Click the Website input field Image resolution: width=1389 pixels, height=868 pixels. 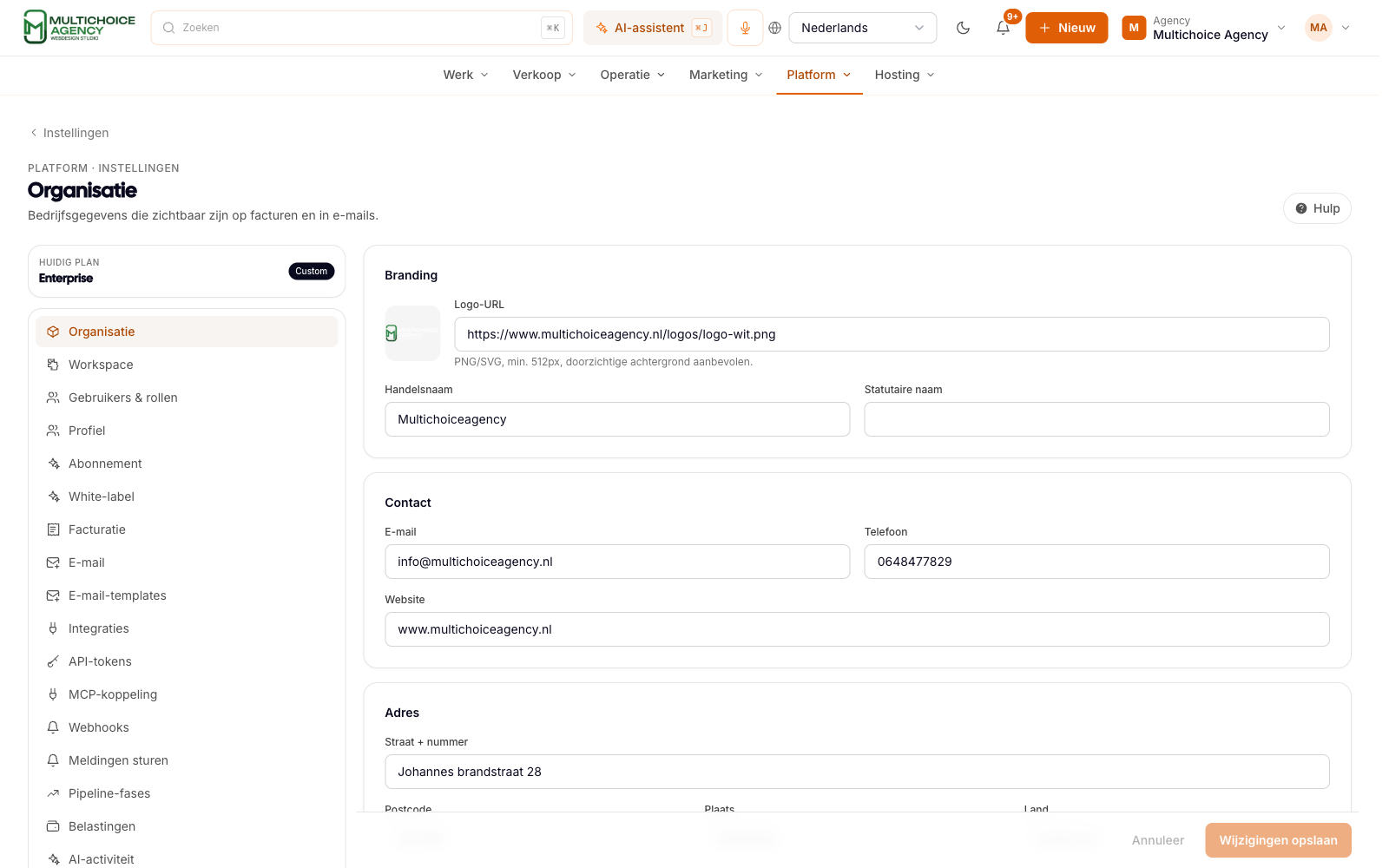857,629
